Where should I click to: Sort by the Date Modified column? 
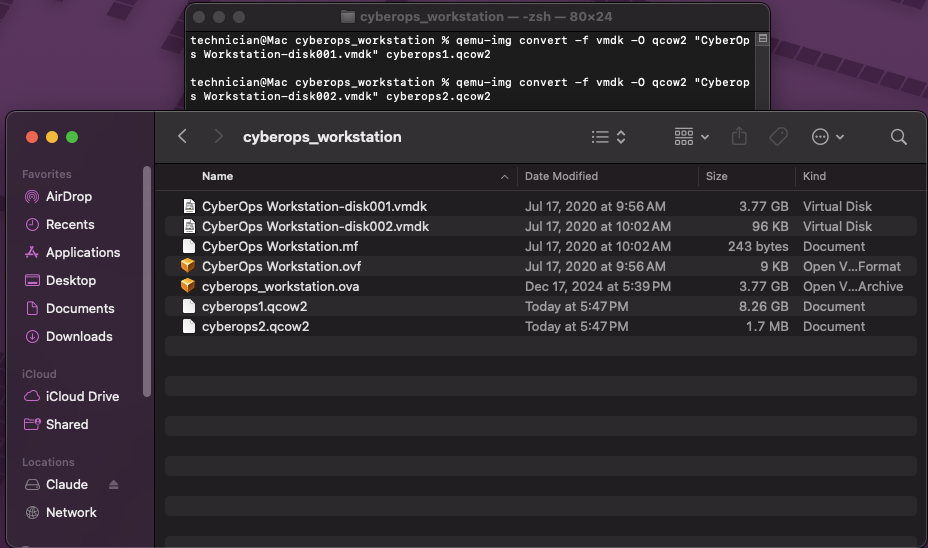coord(561,176)
